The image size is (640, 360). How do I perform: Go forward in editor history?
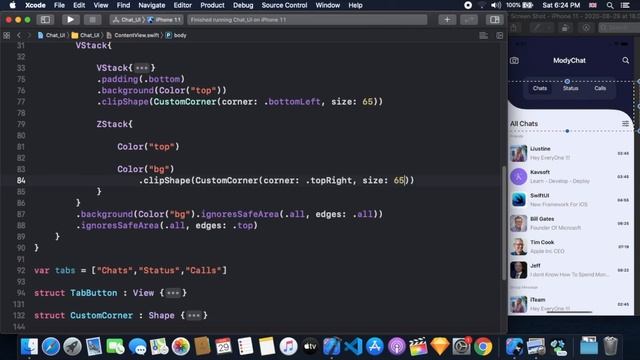28,36
